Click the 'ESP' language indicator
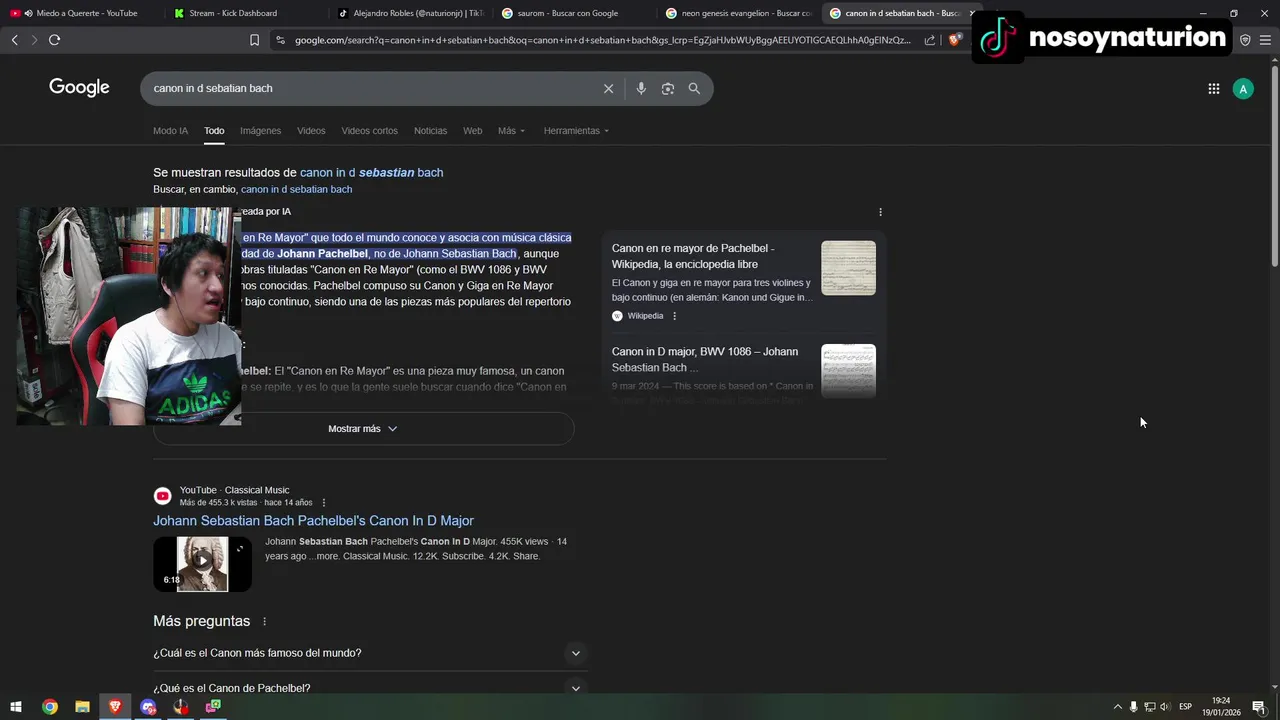This screenshot has height=720, width=1280. pos(1185,707)
